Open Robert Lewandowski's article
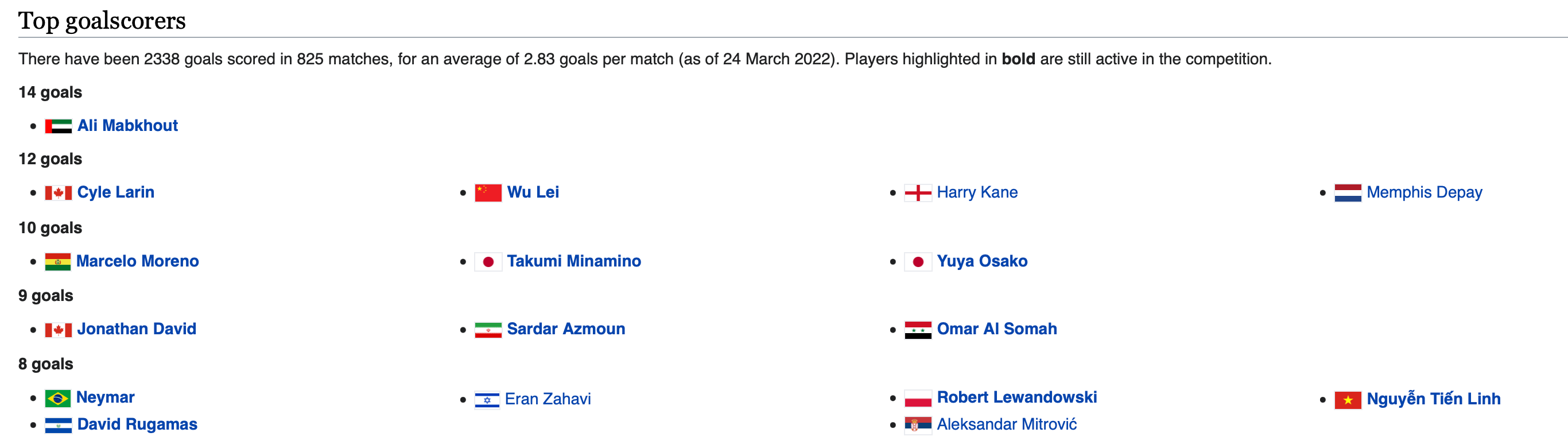 click(x=1016, y=397)
